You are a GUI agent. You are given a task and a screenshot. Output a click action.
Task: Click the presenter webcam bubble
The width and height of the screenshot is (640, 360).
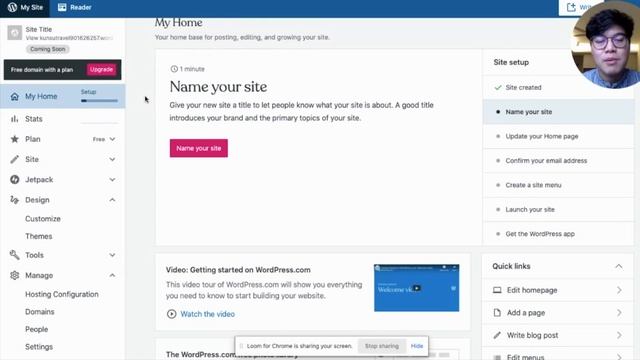[x=606, y=44]
